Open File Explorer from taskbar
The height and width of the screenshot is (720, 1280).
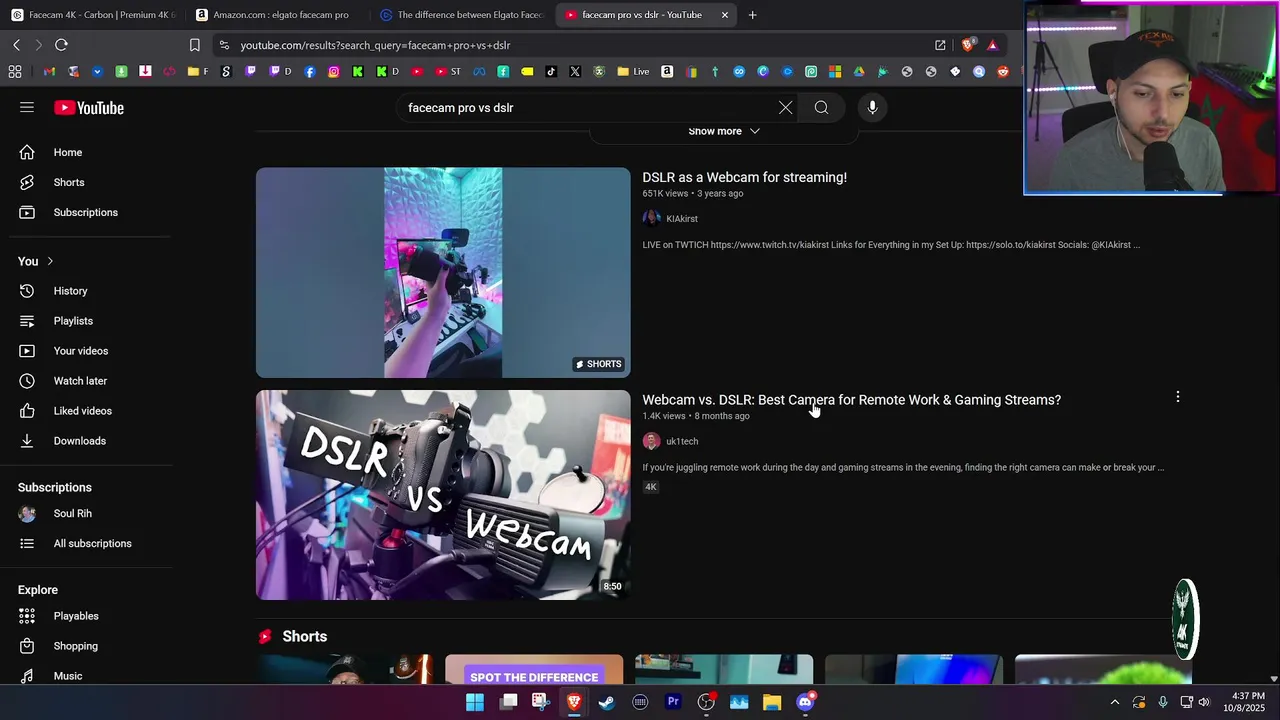772,702
